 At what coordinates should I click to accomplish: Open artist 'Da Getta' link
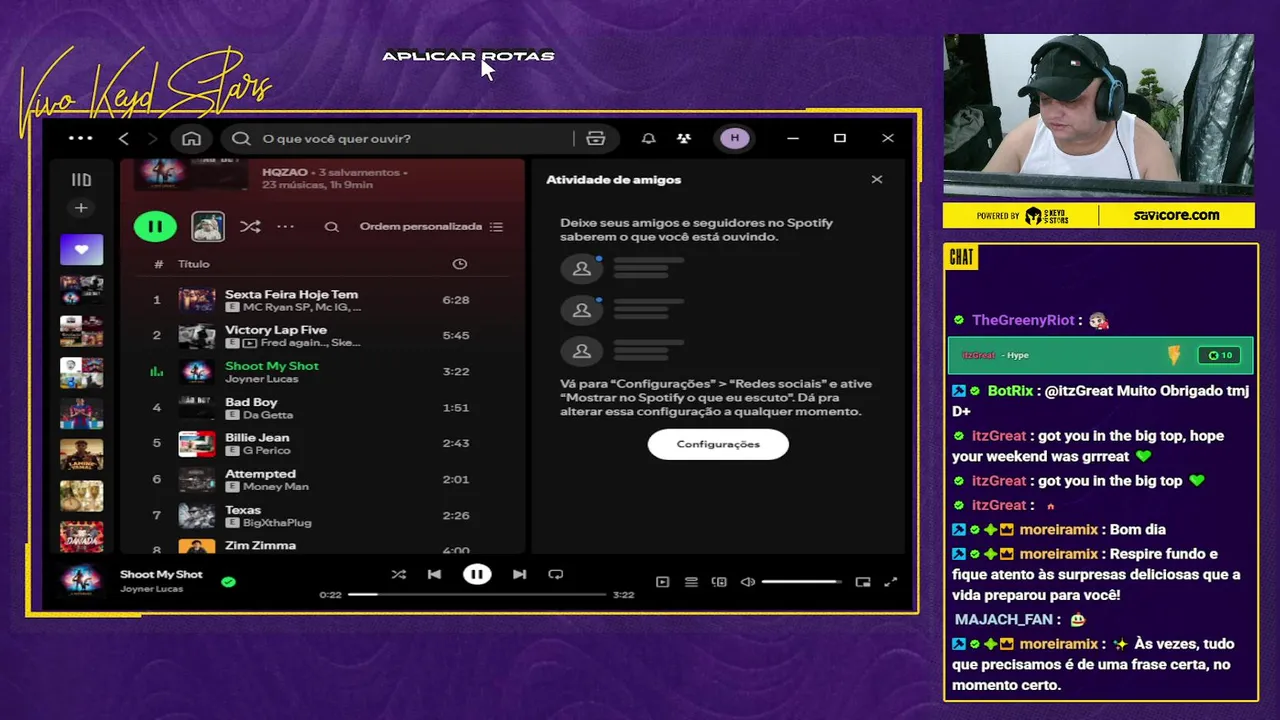(x=268, y=415)
